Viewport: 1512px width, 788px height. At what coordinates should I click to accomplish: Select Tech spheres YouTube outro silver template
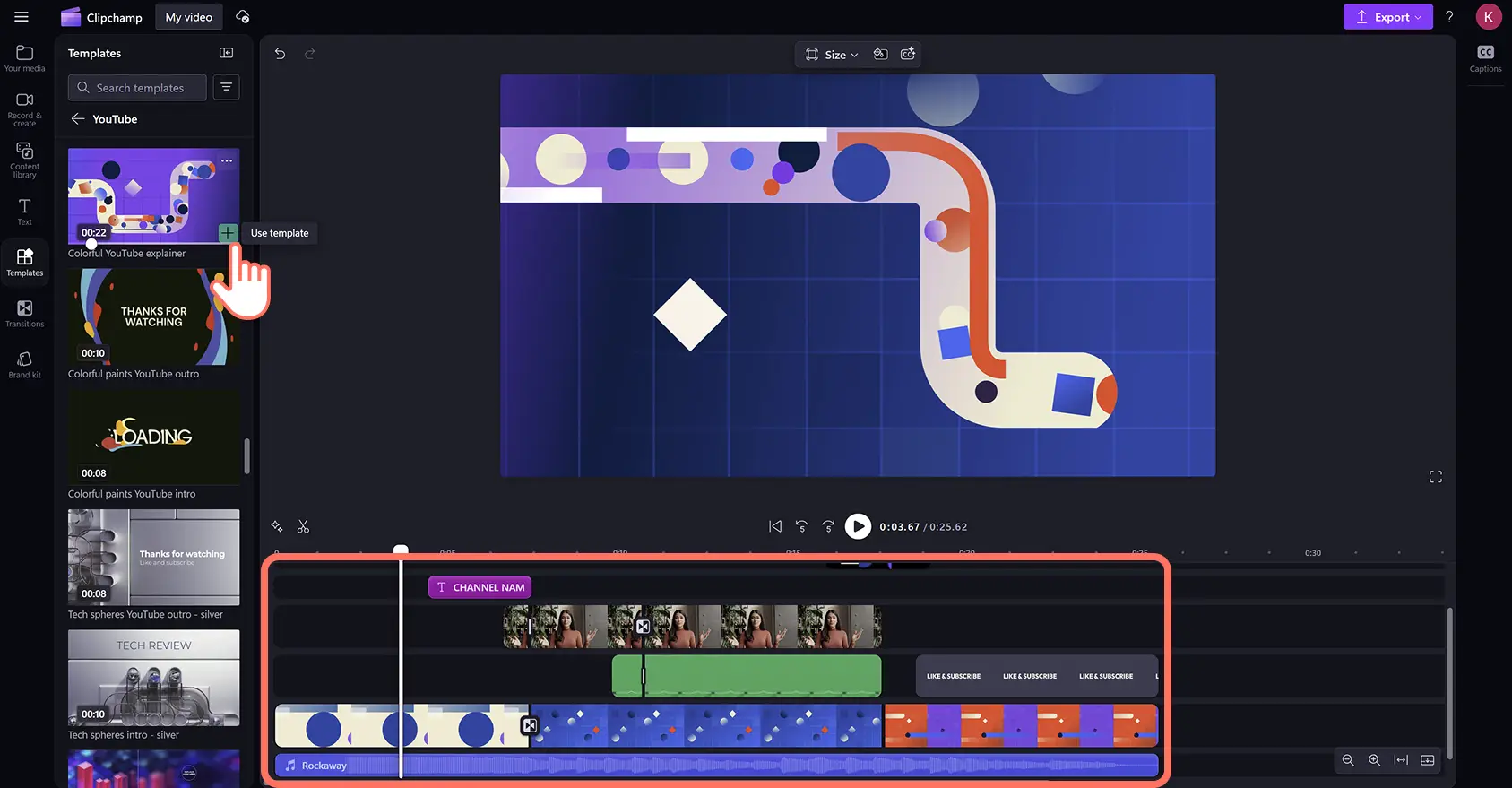point(153,557)
